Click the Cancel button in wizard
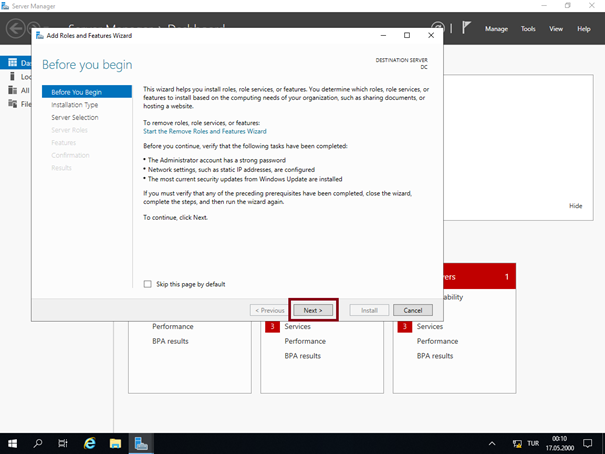 click(x=413, y=310)
